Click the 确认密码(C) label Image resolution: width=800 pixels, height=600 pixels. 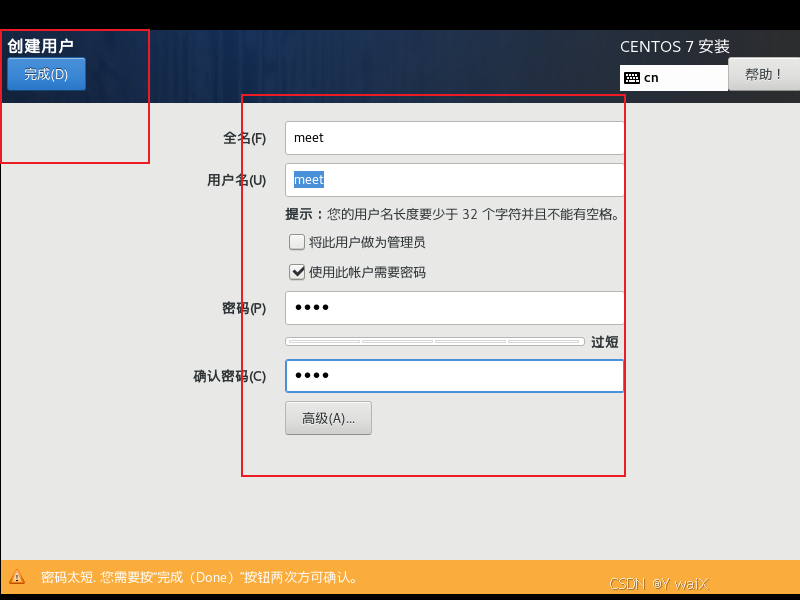click(x=230, y=377)
